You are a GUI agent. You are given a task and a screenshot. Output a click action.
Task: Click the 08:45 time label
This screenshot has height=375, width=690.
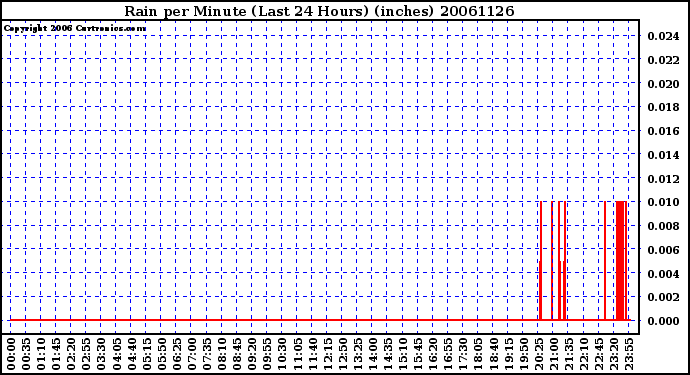pyautogui.click(x=237, y=354)
